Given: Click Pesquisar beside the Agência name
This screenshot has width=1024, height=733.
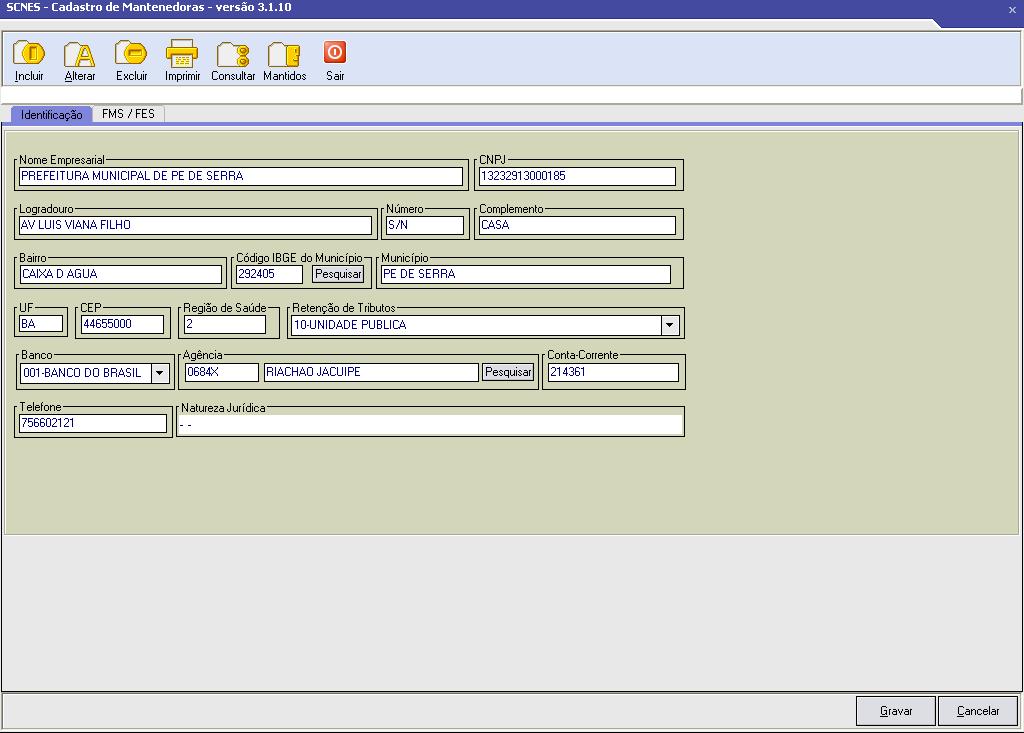Looking at the screenshot, I should [x=508, y=372].
